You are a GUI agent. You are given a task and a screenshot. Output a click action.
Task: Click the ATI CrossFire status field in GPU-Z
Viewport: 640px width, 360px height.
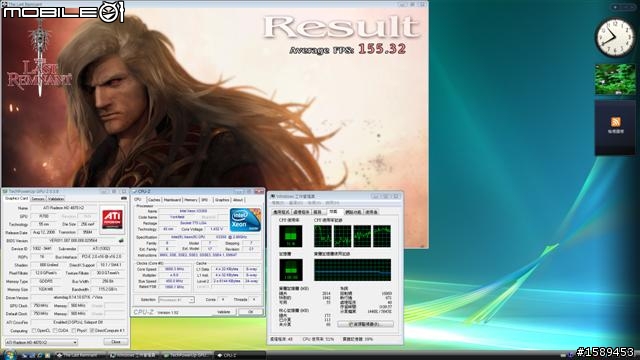78,322
